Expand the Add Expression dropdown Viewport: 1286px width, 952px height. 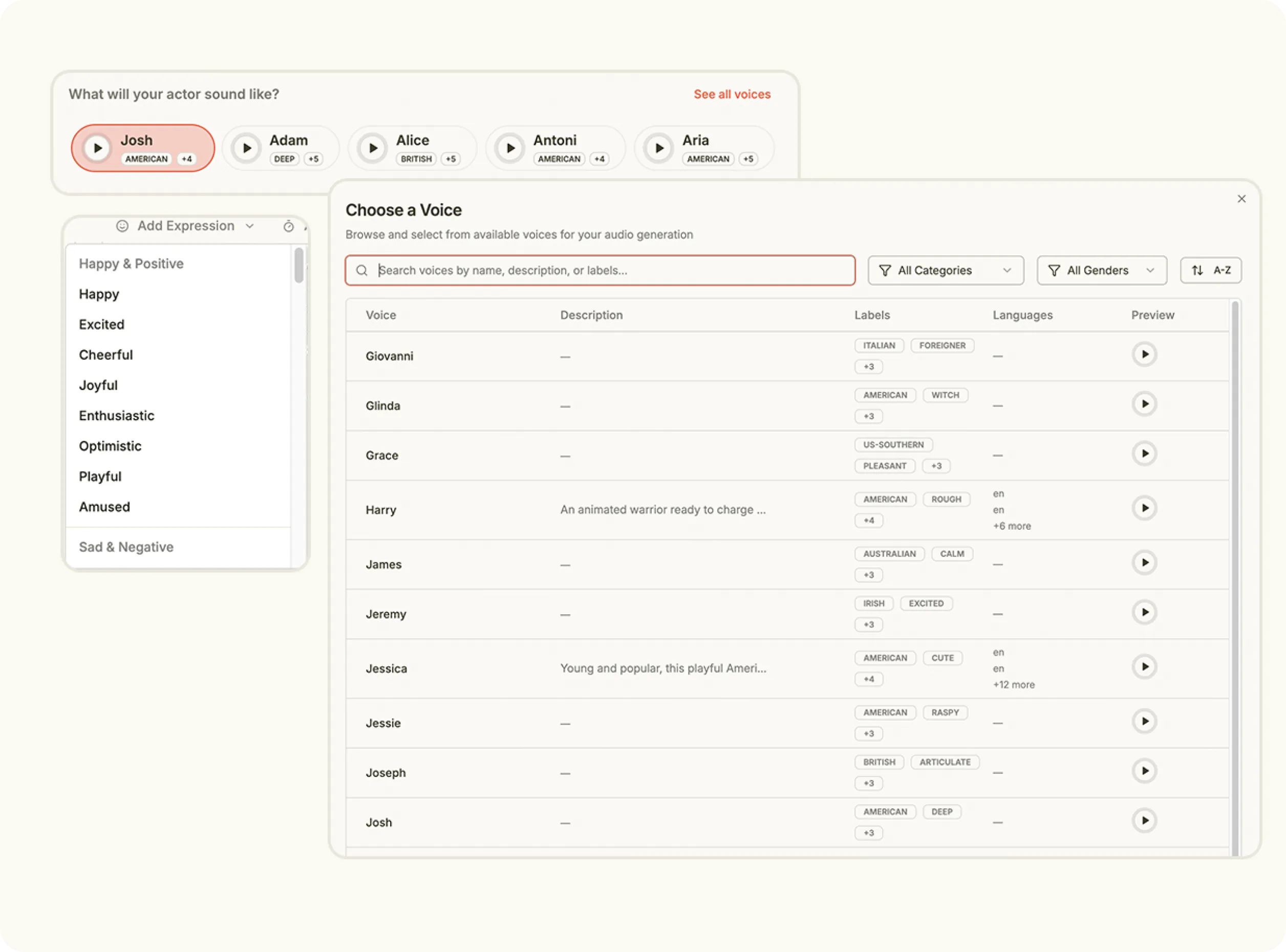pyautogui.click(x=186, y=226)
